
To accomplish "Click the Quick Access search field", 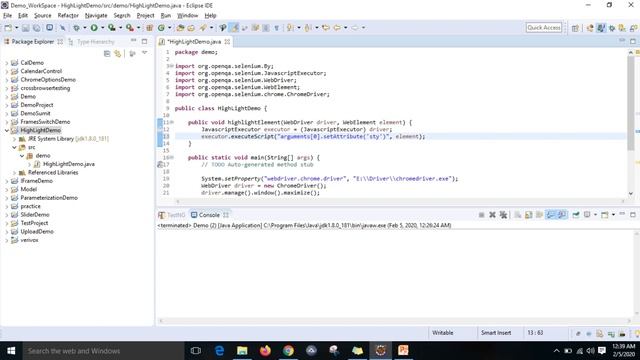I will click(x=544, y=28).
